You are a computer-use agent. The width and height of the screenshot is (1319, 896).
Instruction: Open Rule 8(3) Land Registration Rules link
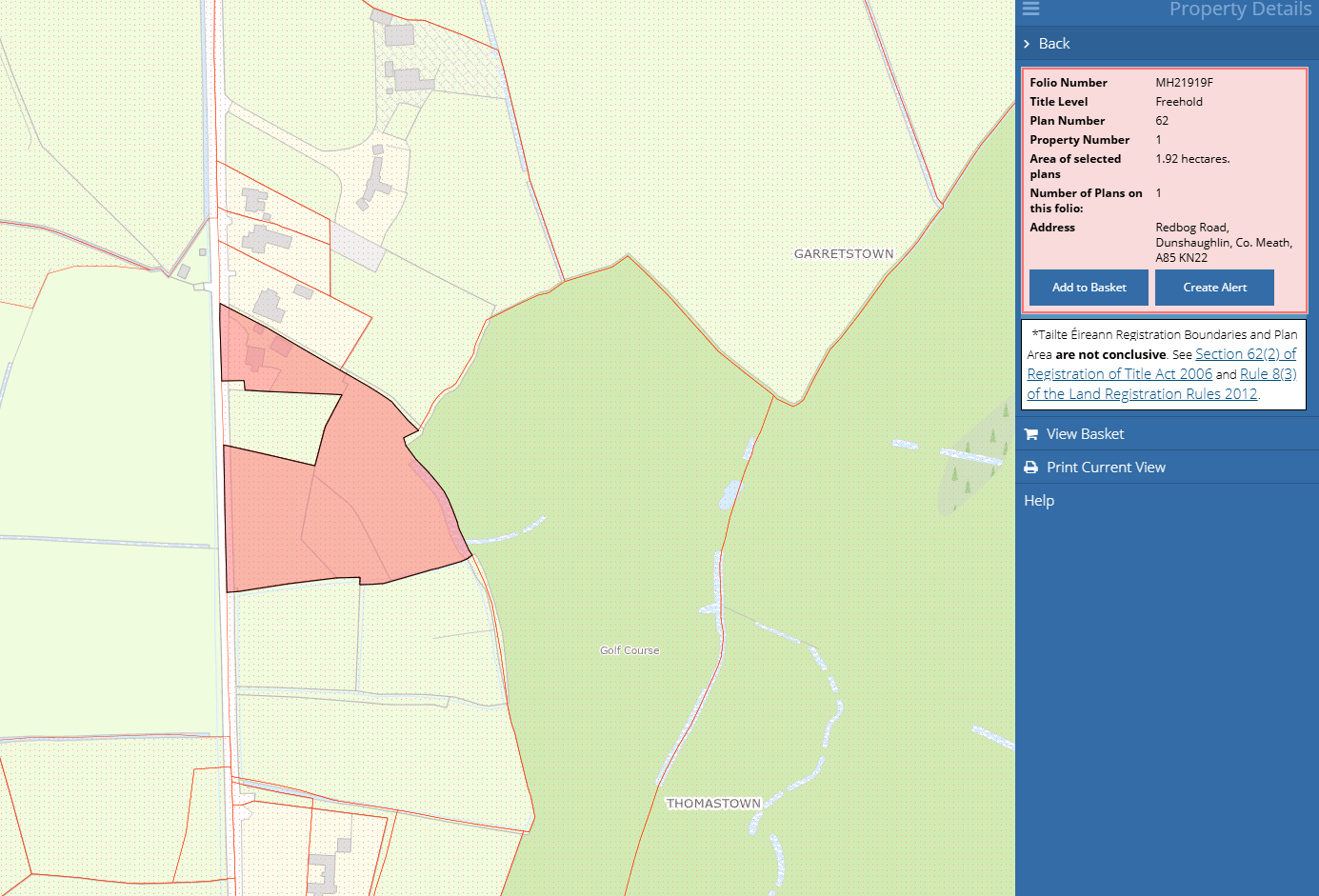pos(1162,384)
